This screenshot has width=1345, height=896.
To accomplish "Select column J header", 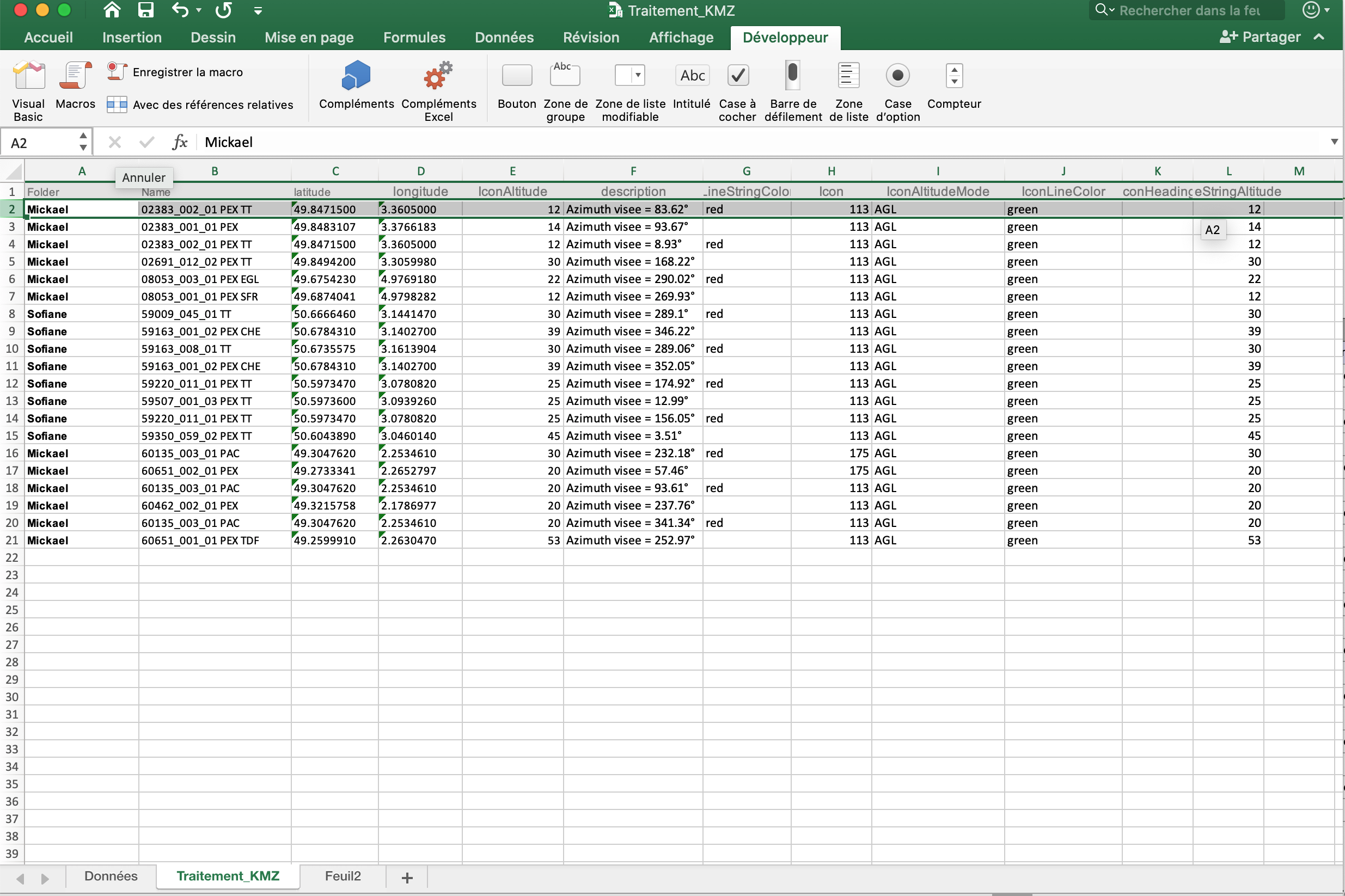I will click(x=1063, y=171).
